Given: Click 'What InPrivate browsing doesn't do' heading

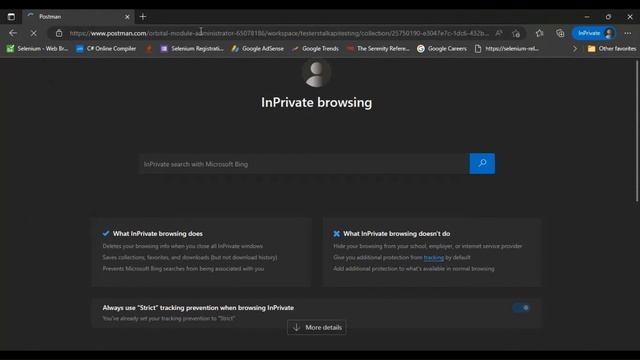Looking at the screenshot, I should [396, 233].
